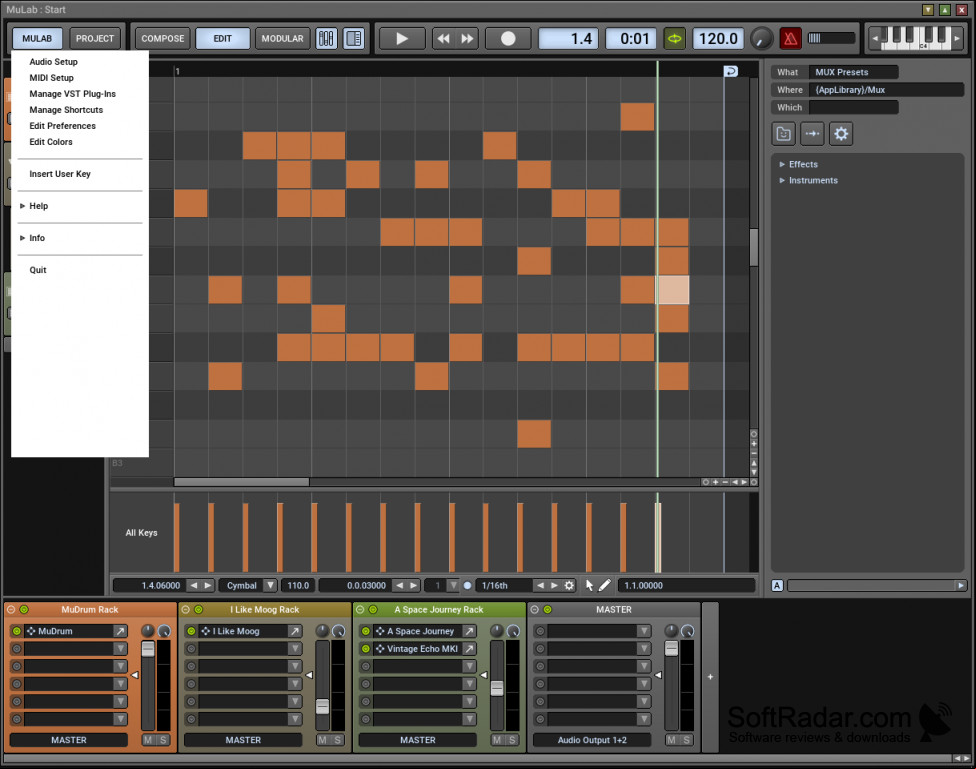Mute the MASTER rack
976x769 pixels.
[671, 740]
